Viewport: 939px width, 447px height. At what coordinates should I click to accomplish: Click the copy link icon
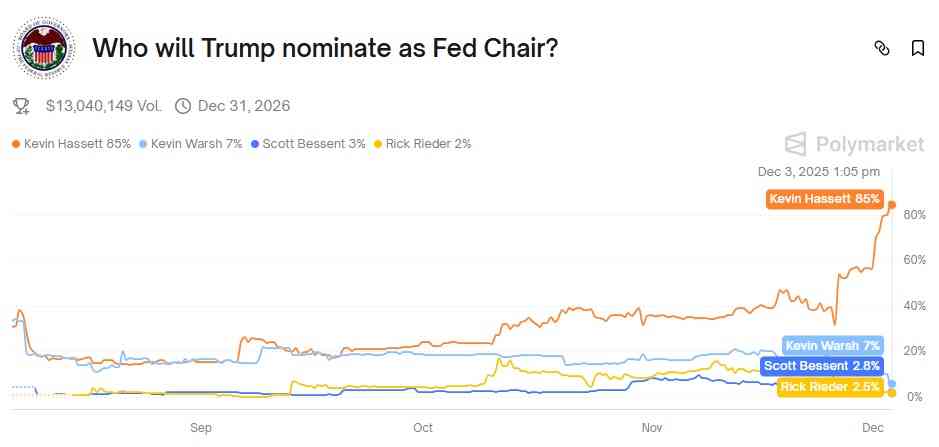pyautogui.click(x=881, y=48)
